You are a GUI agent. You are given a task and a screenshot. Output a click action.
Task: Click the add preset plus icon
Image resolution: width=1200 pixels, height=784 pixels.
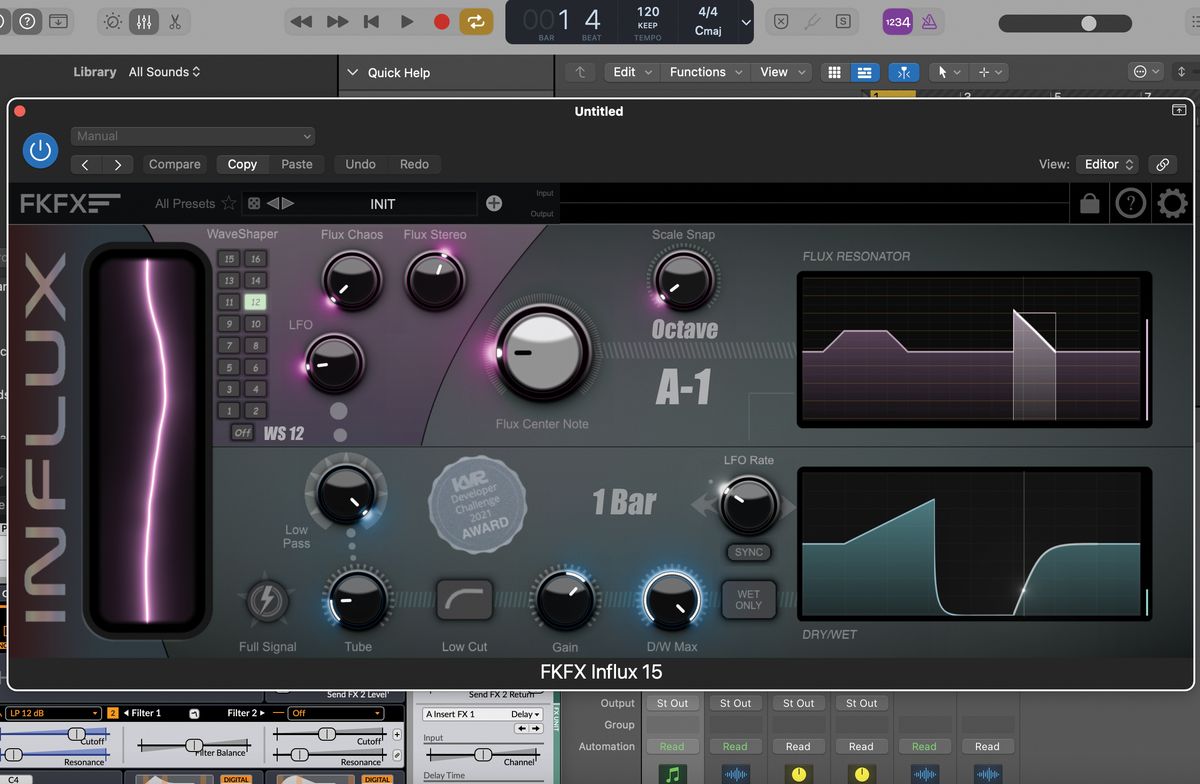(494, 203)
